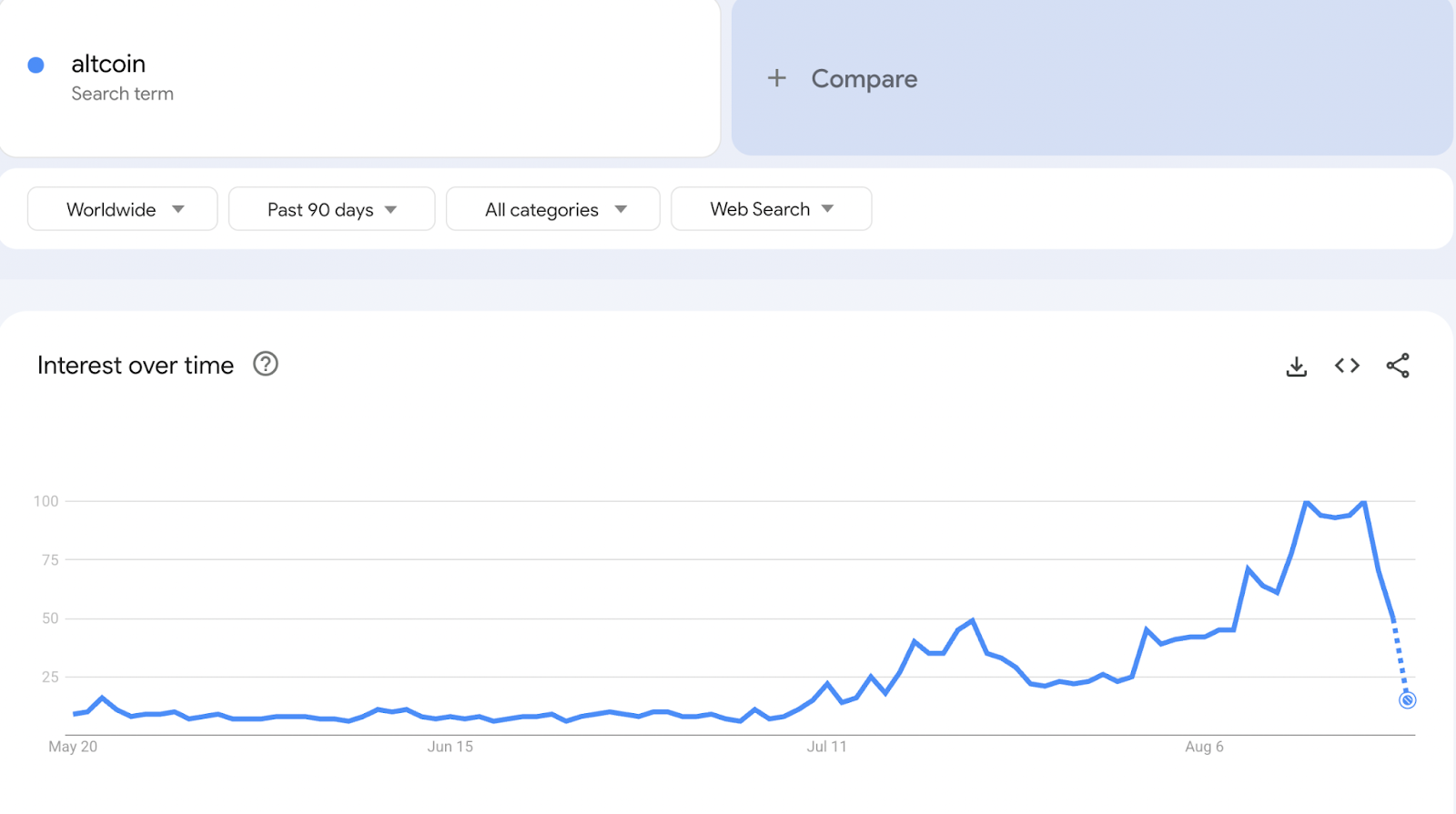This screenshot has width=1456, height=814.
Task: Click the Aug 6 axis label
Action: [1204, 746]
